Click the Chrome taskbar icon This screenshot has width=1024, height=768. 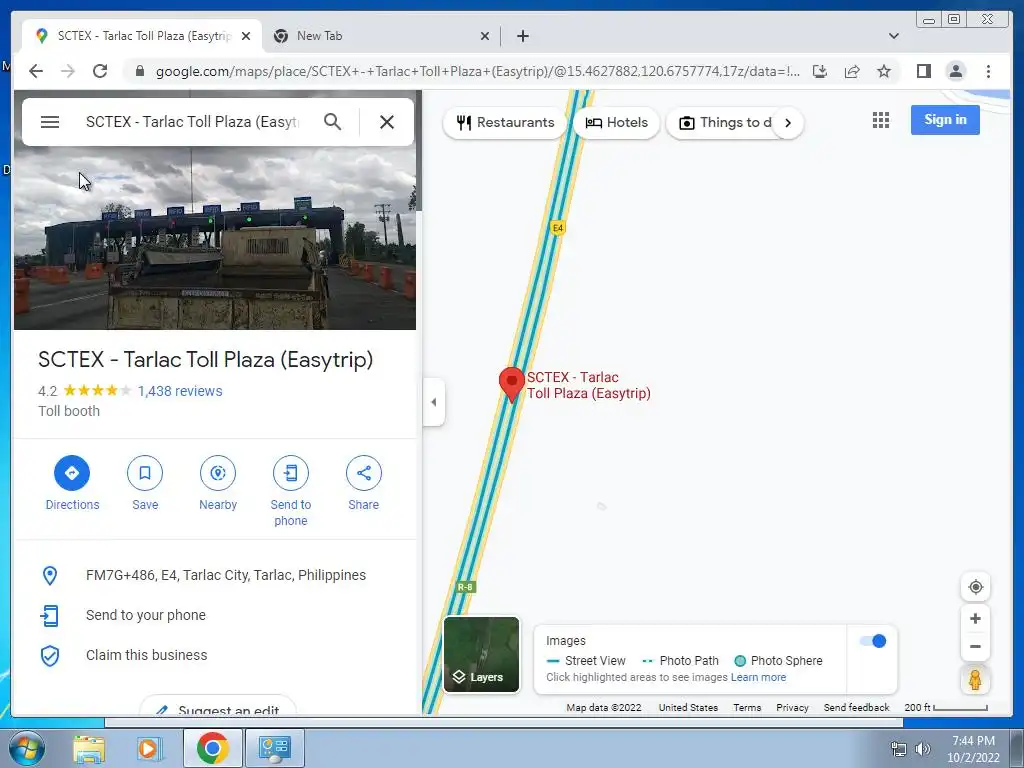(x=212, y=748)
